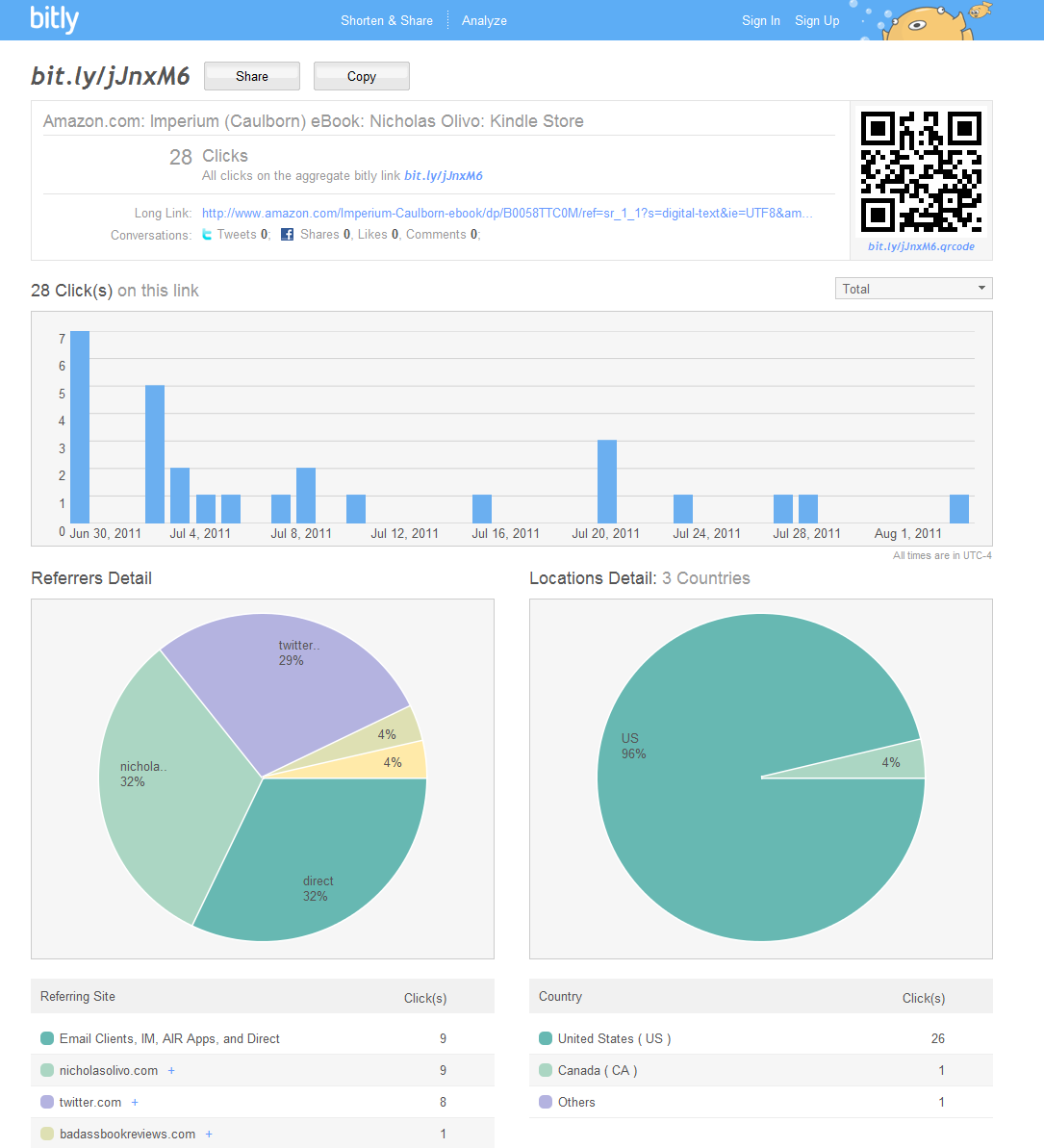
Task: Click the small orange fish in the header
Action: click(x=980, y=11)
